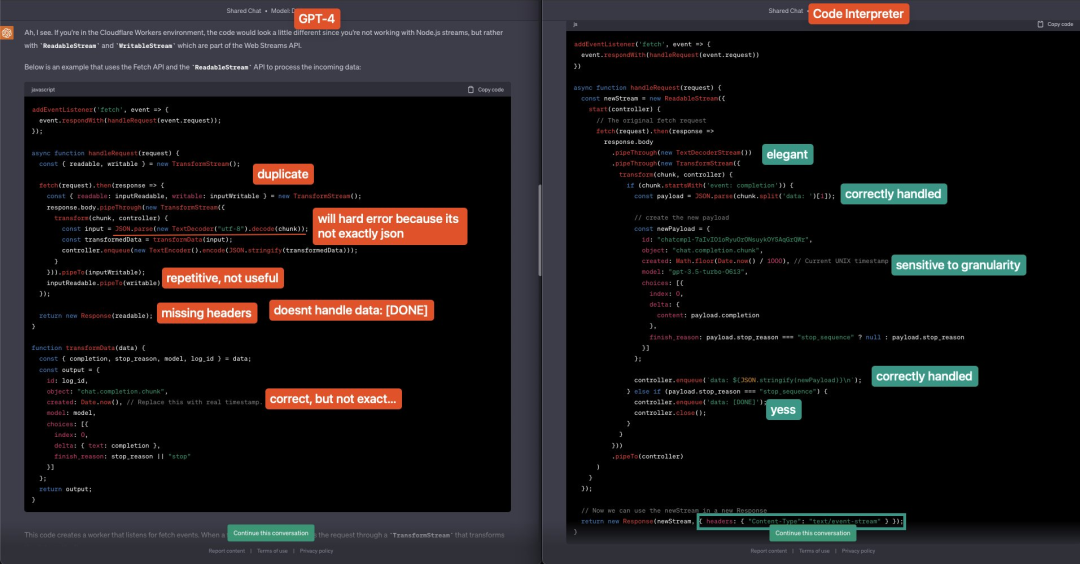Open the Report content link in the right footer

(769, 551)
